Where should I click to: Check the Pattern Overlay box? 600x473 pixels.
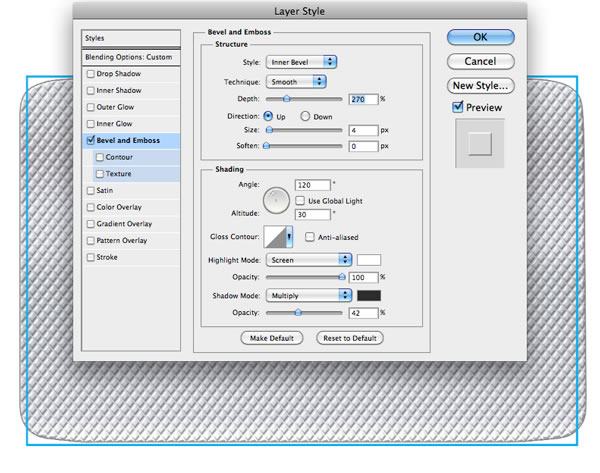click(91, 241)
